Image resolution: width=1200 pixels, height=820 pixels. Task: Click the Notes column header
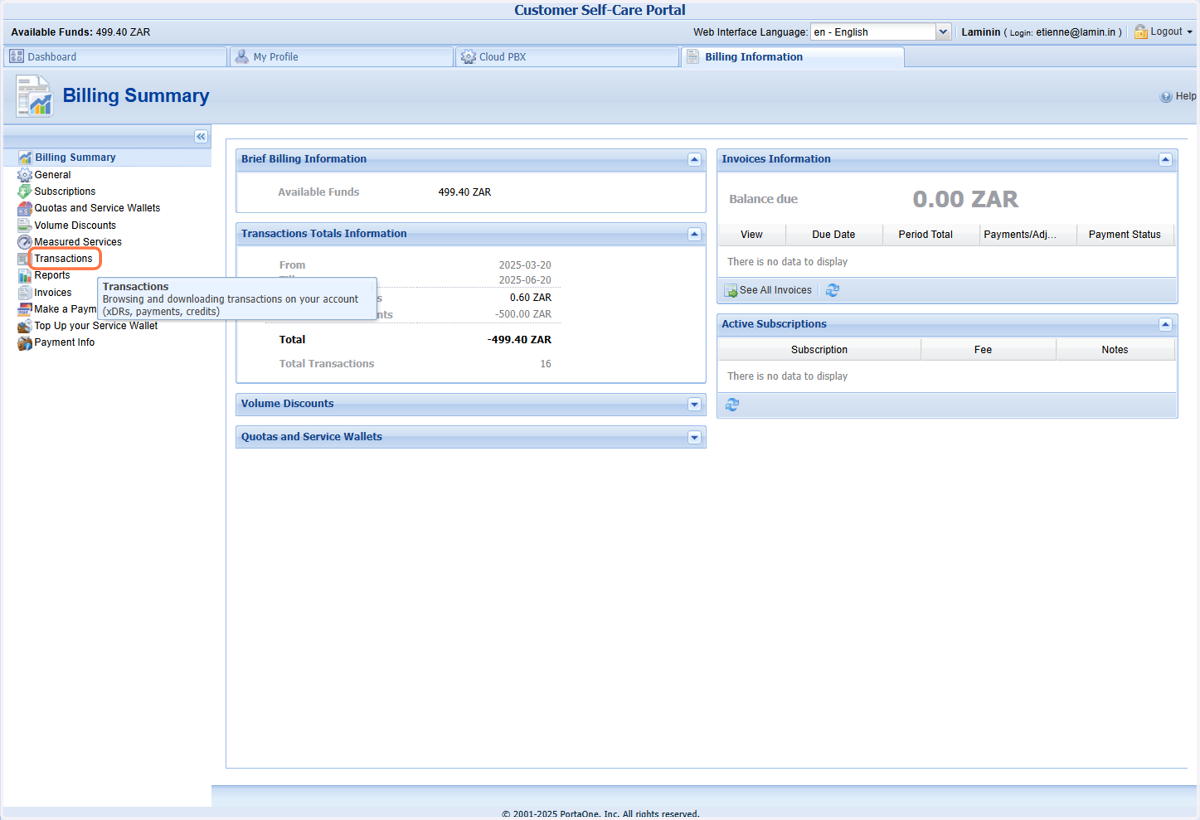[x=1115, y=350]
